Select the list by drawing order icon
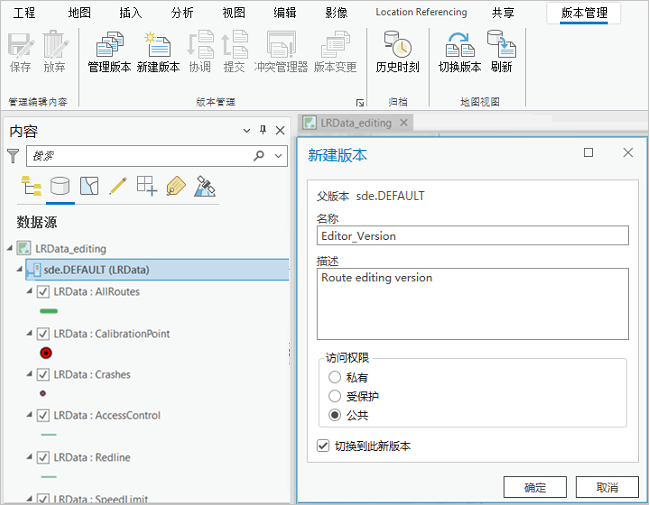This screenshot has height=505, width=650. click(x=31, y=186)
